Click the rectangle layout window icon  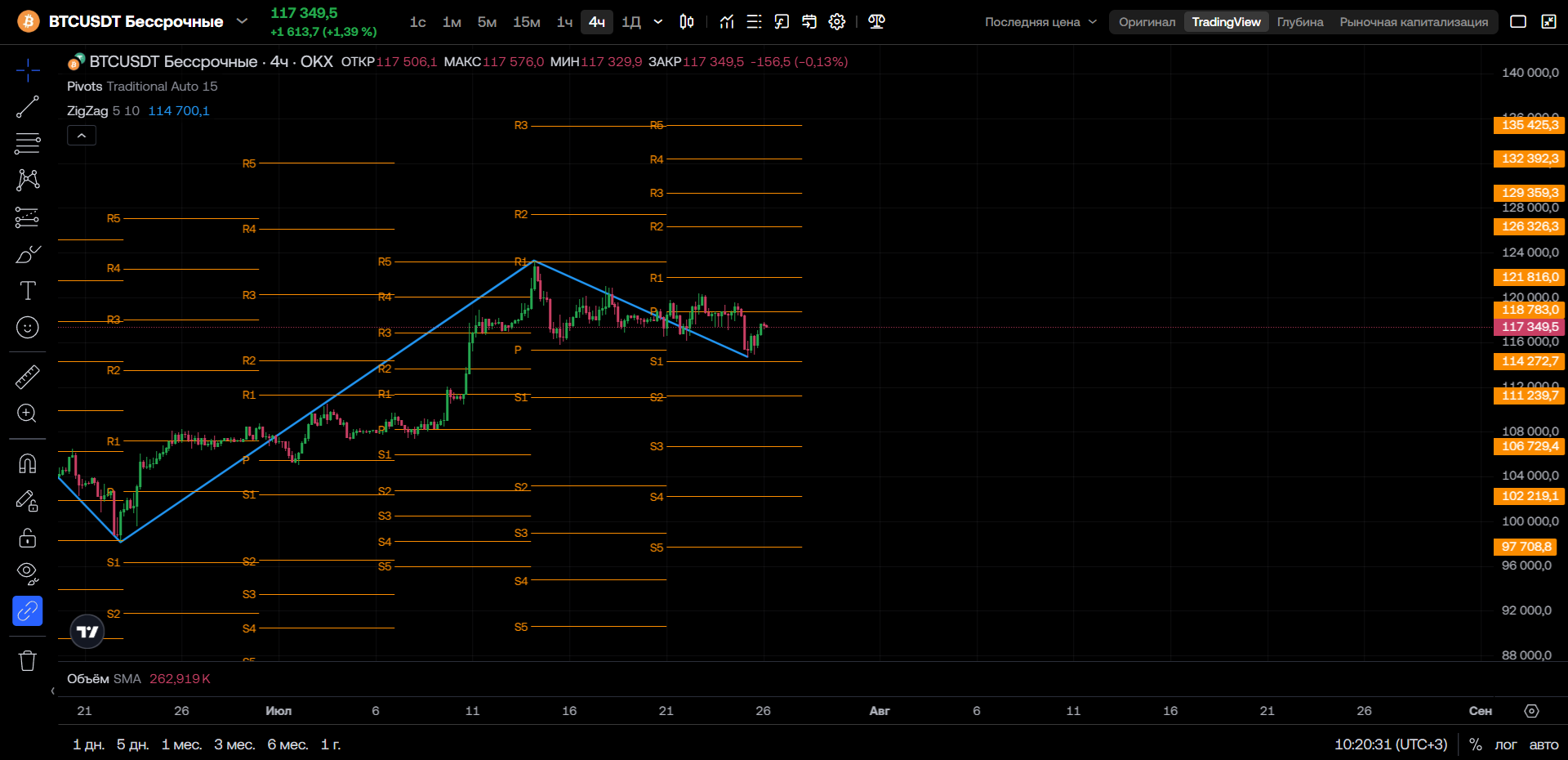(x=1518, y=22)
